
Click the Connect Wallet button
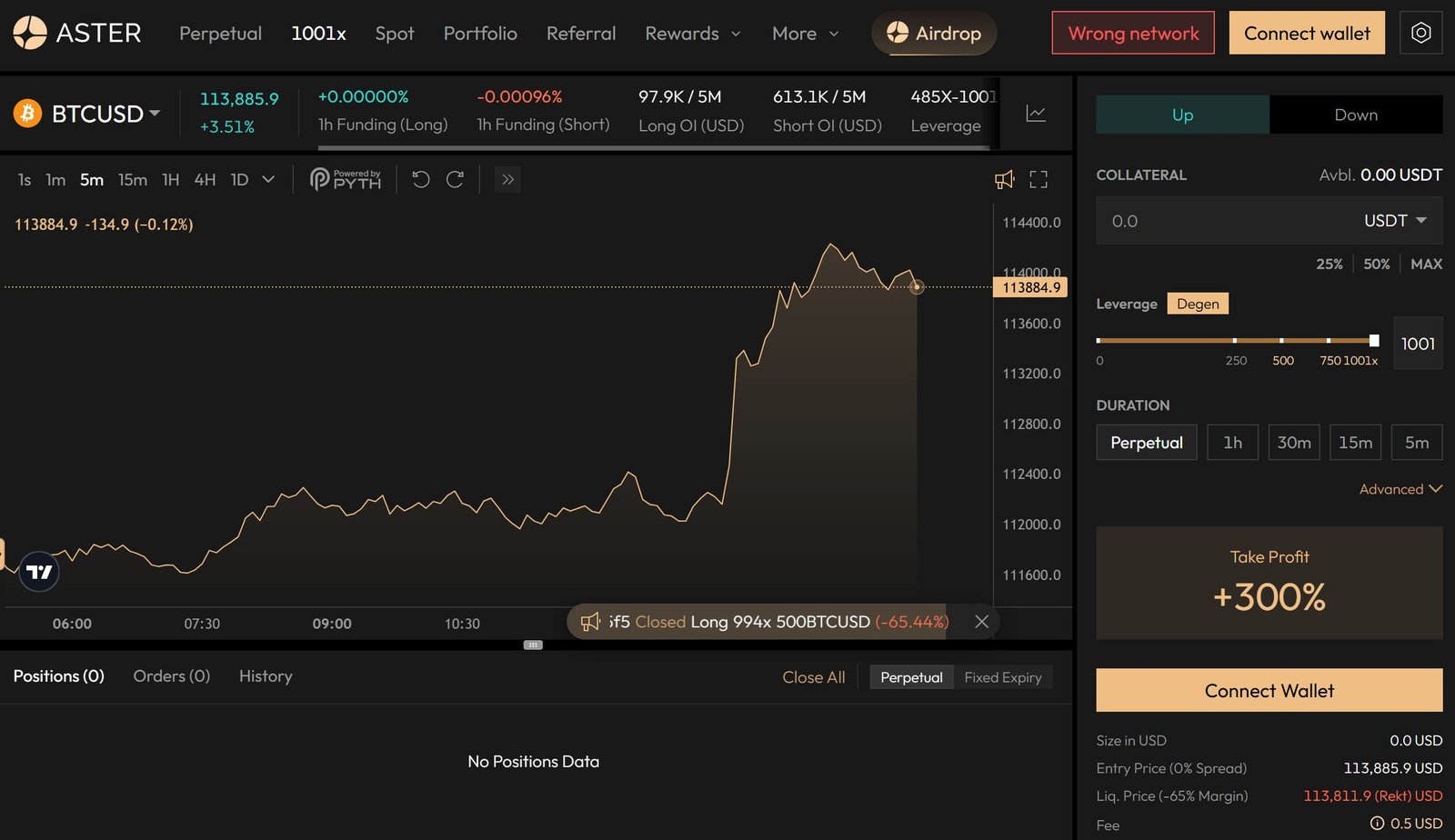[x=1269, y=690]
